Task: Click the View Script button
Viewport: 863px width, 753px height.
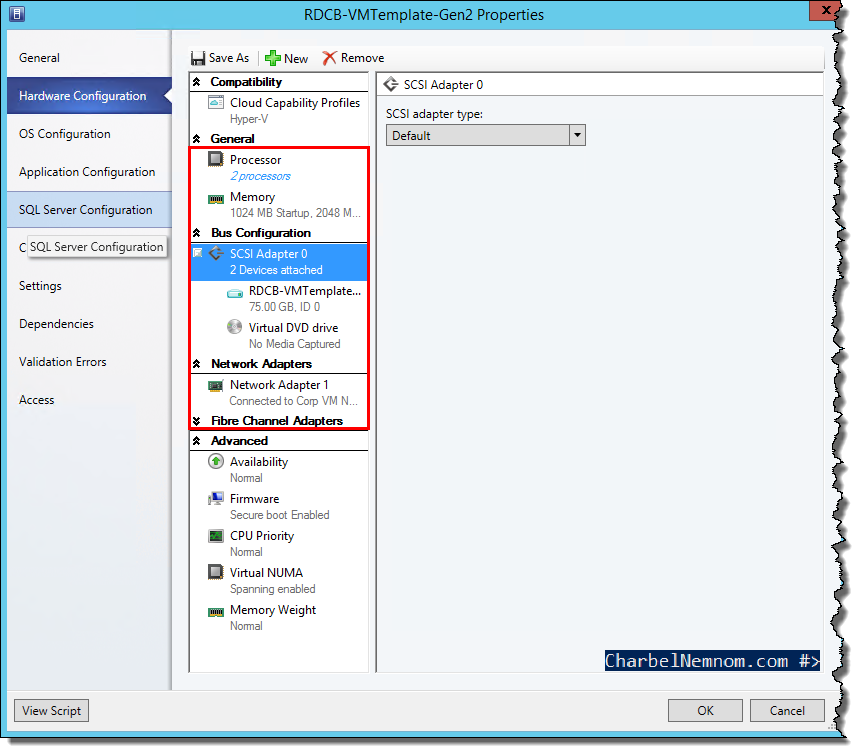Action: pyautogui.click(x=51, y=711)
